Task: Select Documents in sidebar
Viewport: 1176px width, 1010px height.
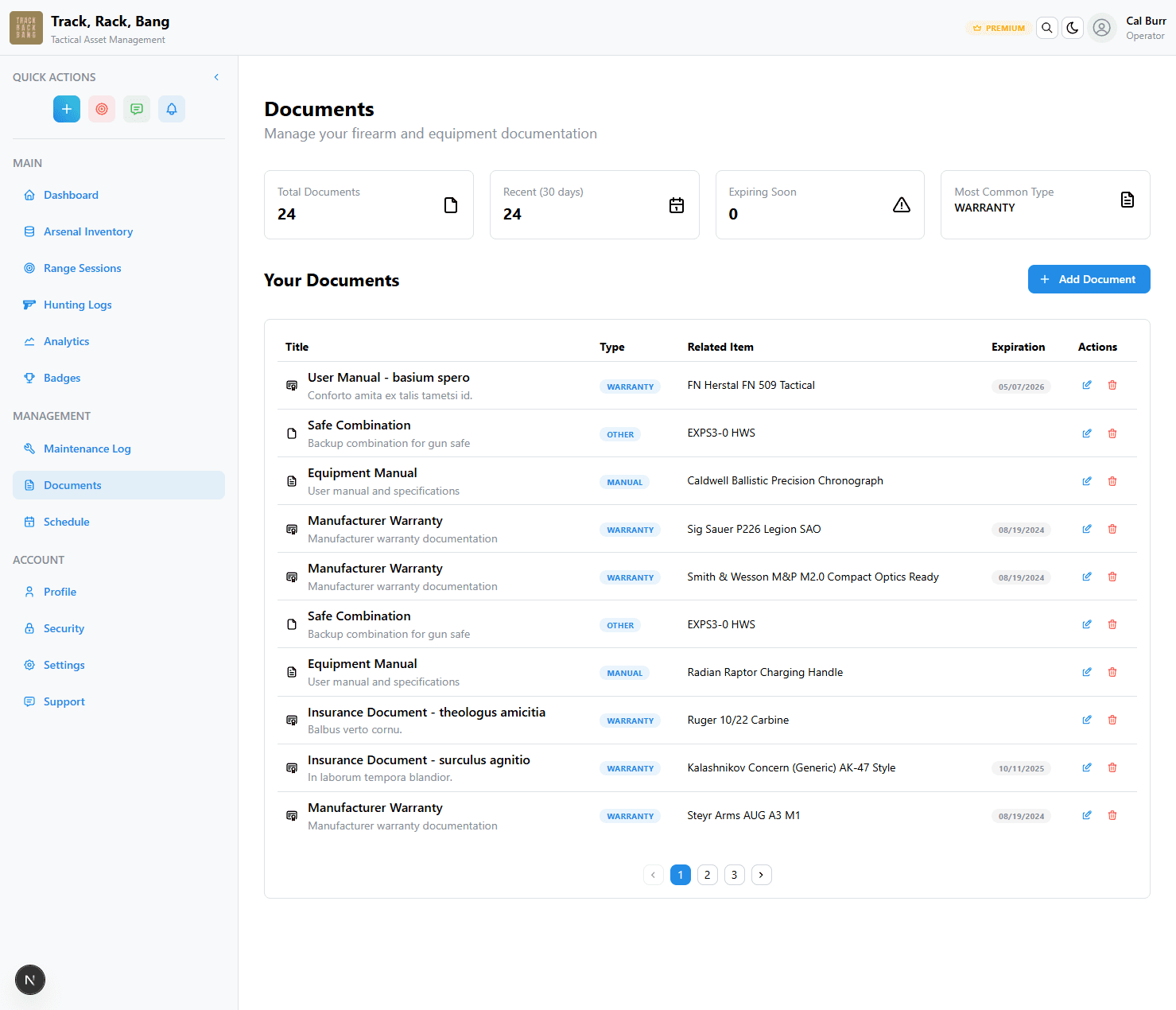Action: click(x=118, y=485)
